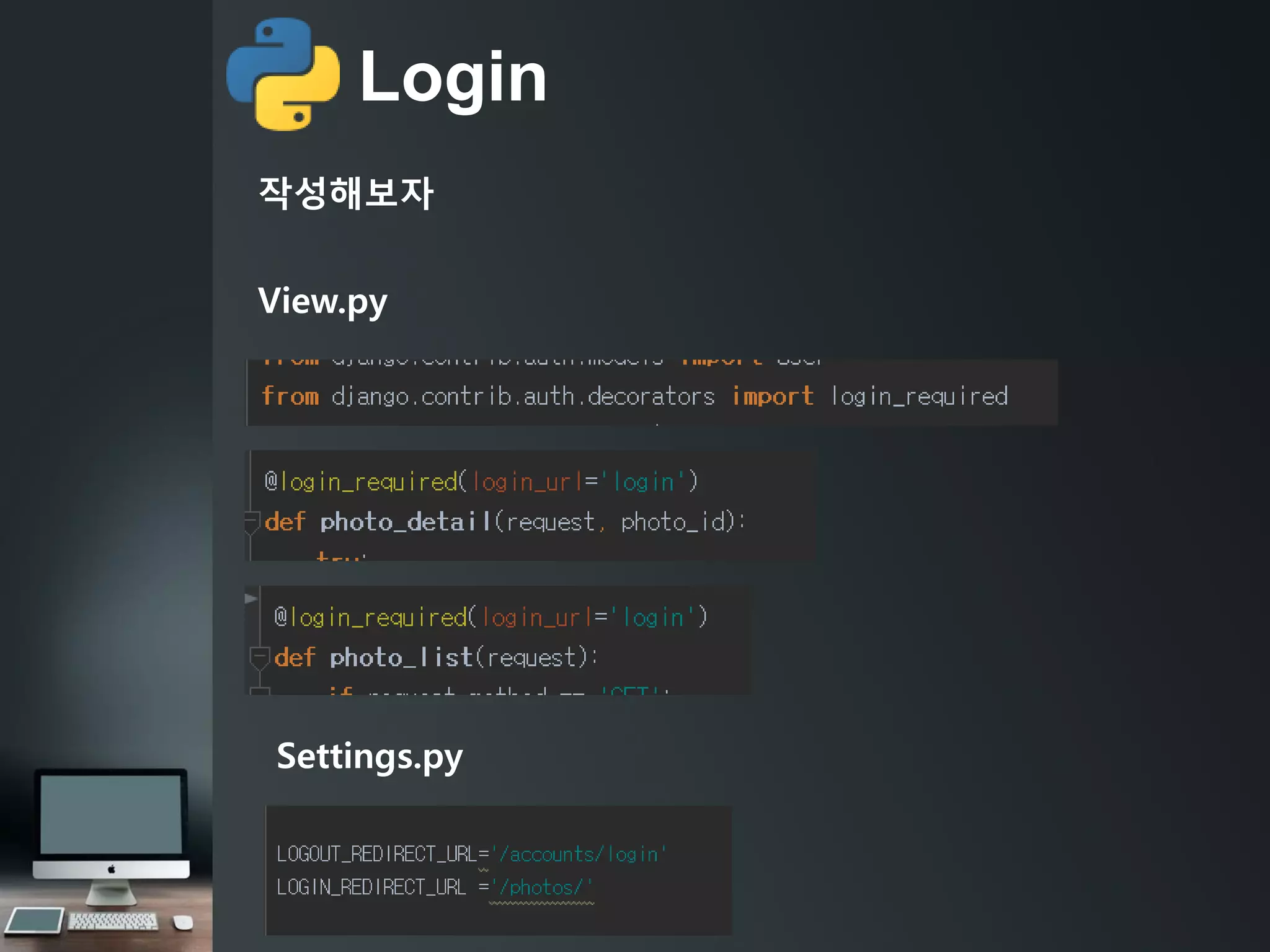Click the 'Settings.py' heading
1270x952 pixels.
coord(370,757)
